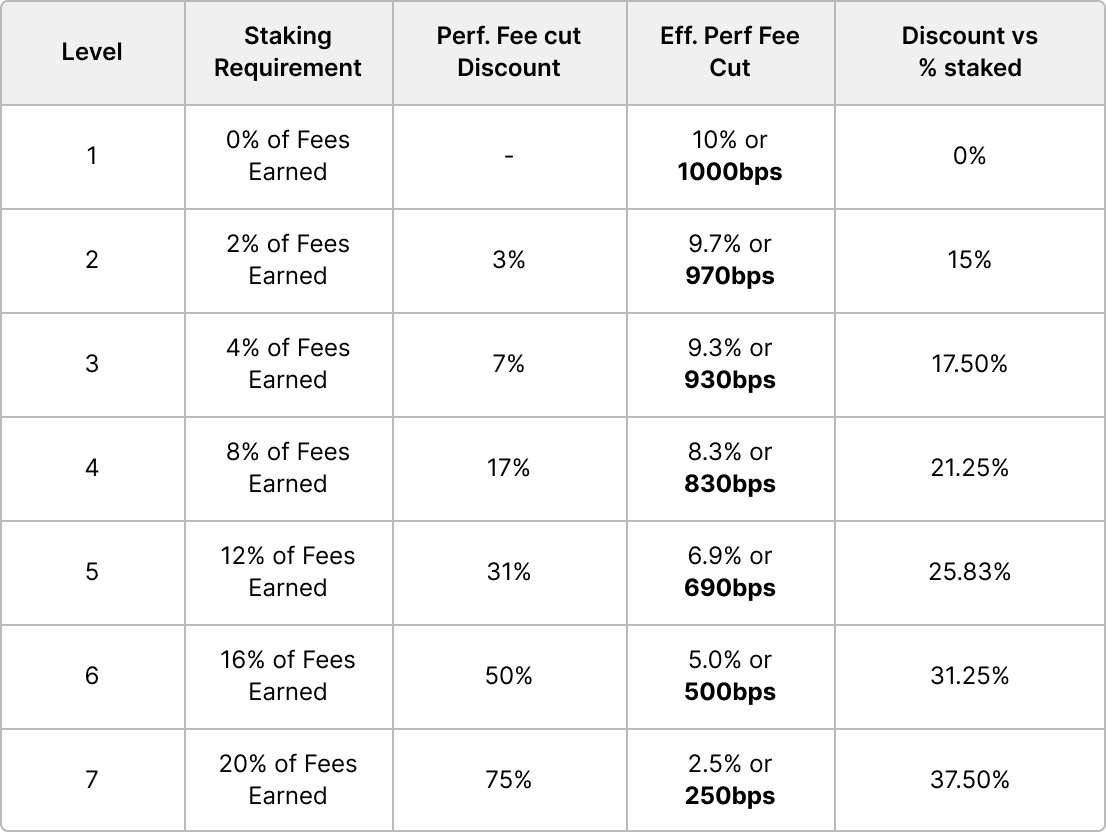The image size is (1106, 832).
Task: Select the 1000bps effective fee cell
Action: [x=730, y=156]
